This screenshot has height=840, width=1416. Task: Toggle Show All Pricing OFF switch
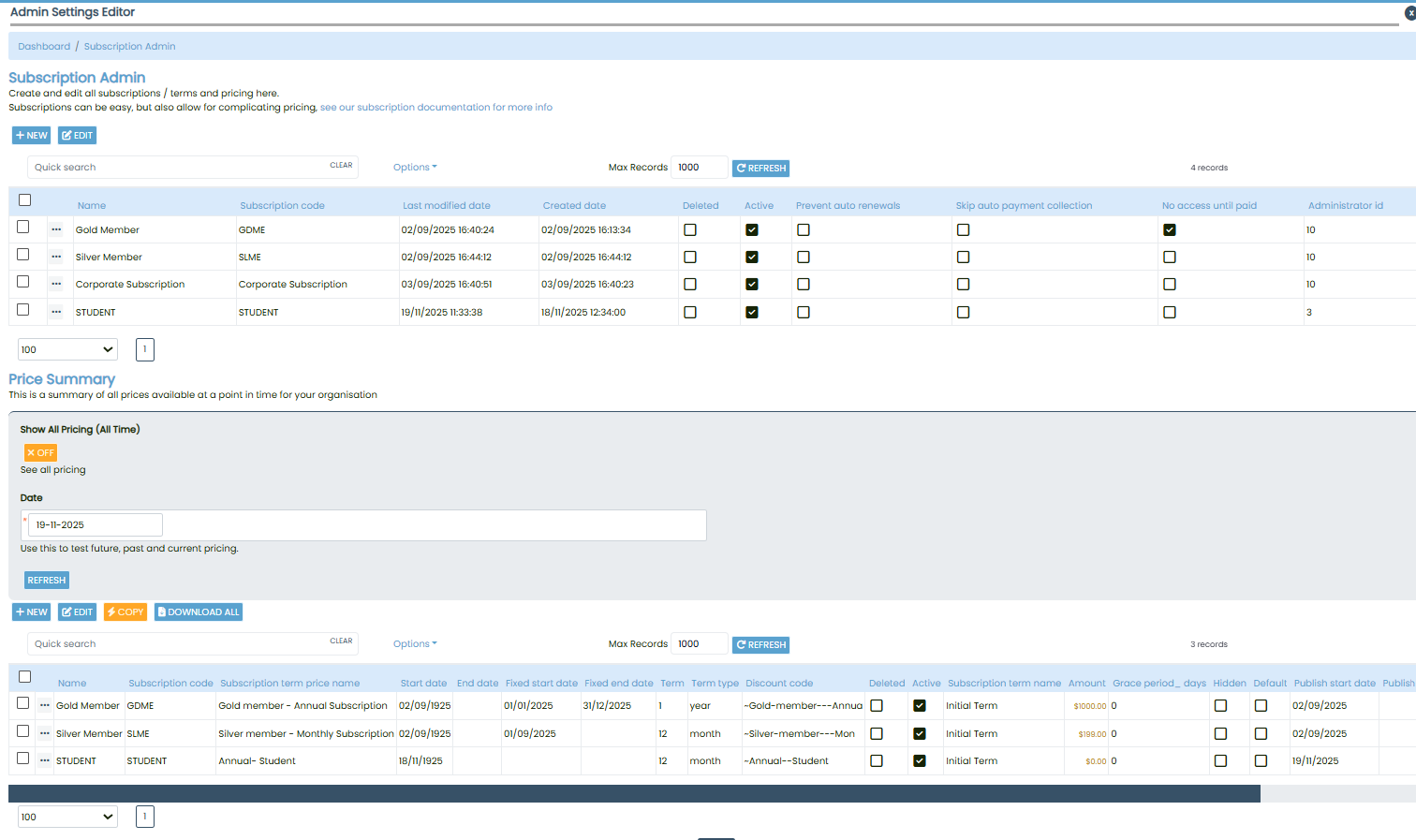(x=40, y=452)
